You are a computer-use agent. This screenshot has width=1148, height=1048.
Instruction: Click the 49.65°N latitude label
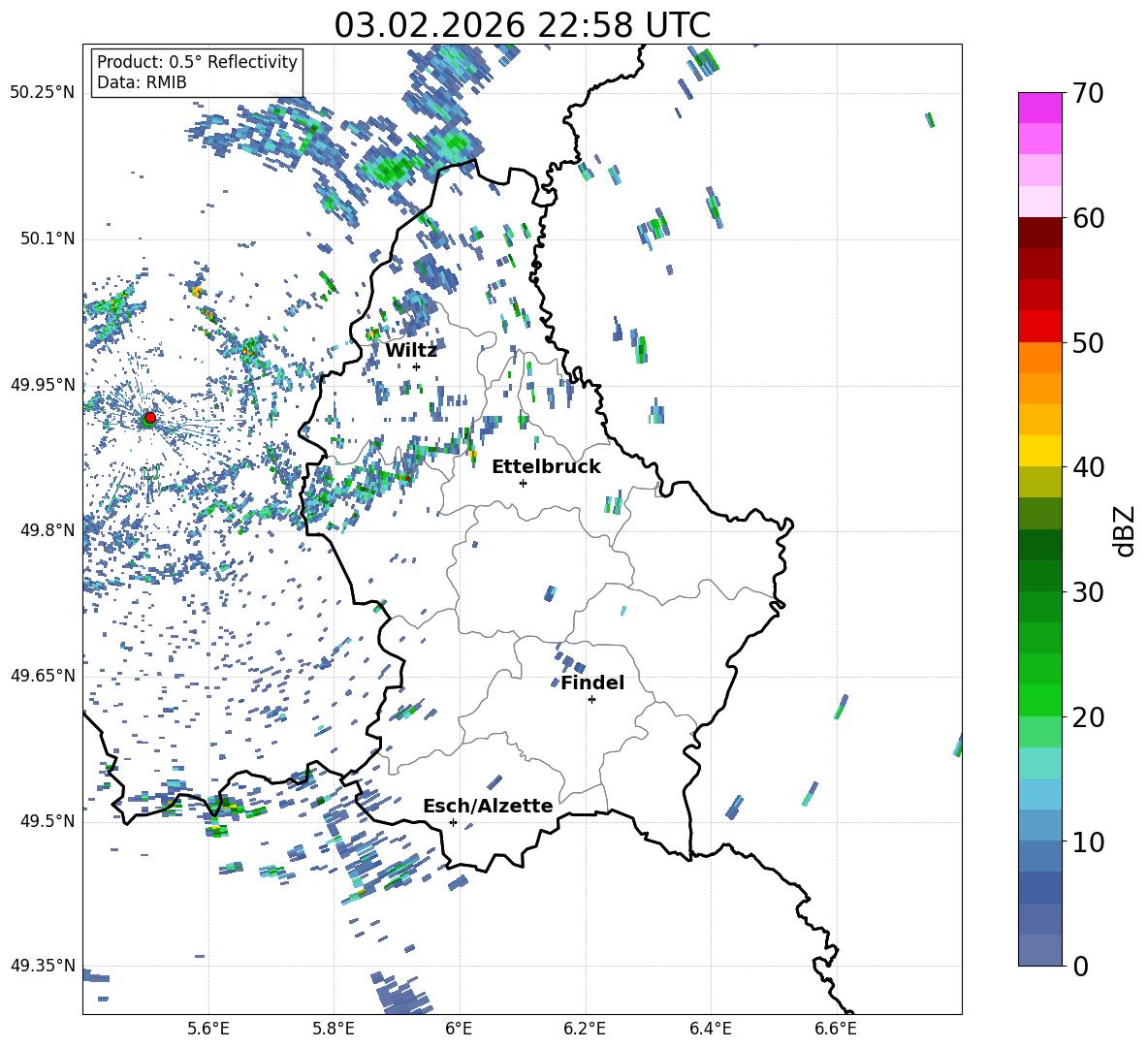click(43, 675)
